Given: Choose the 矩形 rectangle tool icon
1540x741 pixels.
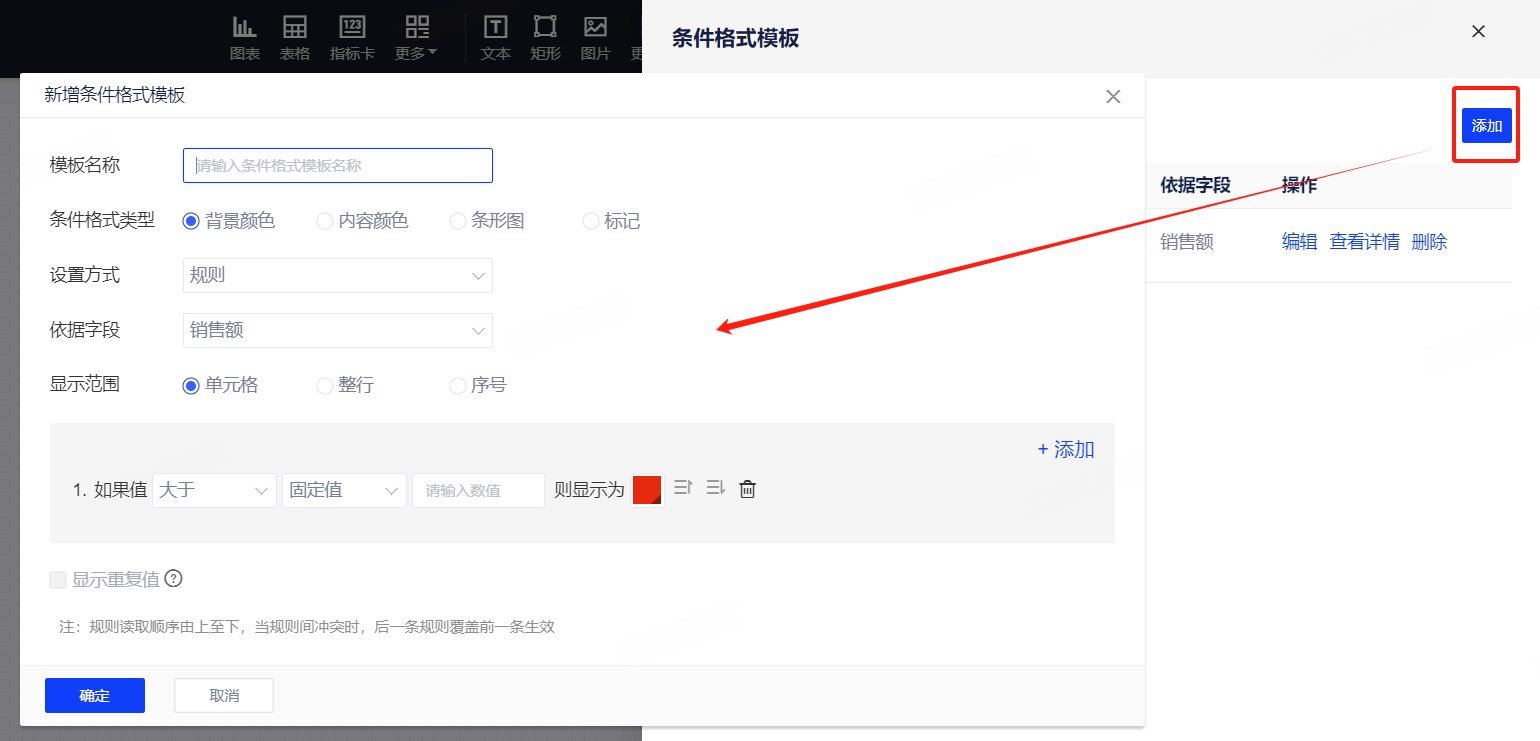Looking at the screenshot, I should point(545,28).
